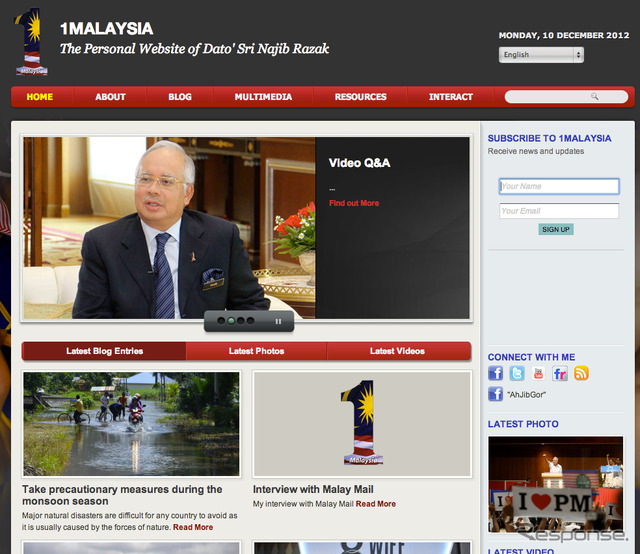Click the "LATEST PHOTO" heading

523,424
